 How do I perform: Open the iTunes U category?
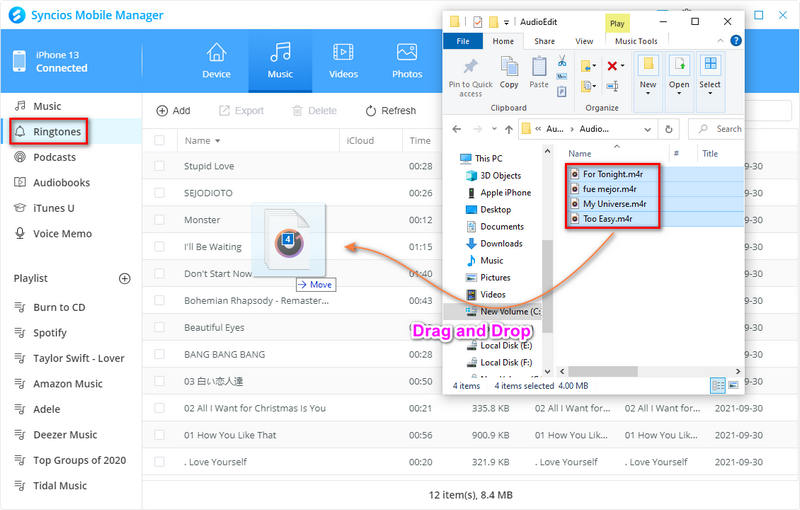(54, 208)
